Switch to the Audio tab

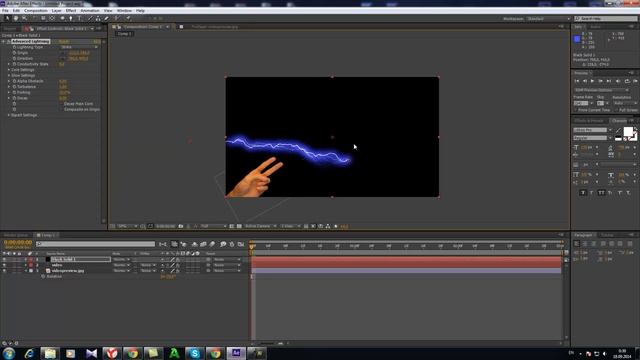coord(596,27)
